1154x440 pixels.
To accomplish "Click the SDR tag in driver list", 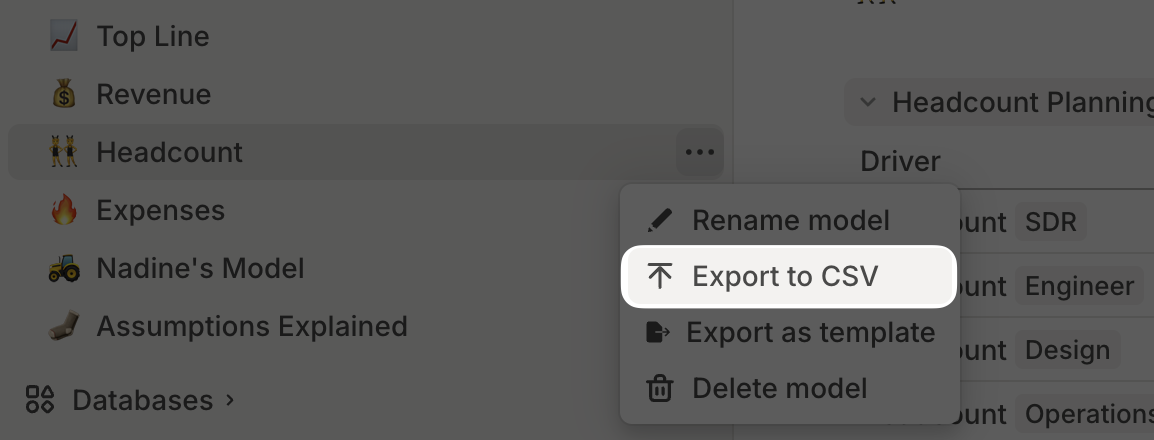I will (1050, 221).
